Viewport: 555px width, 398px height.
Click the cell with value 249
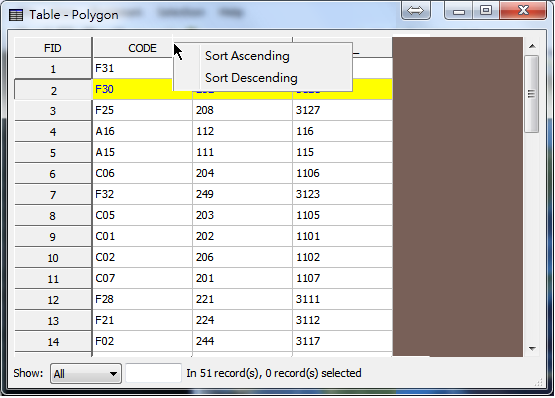pos(242,194)
